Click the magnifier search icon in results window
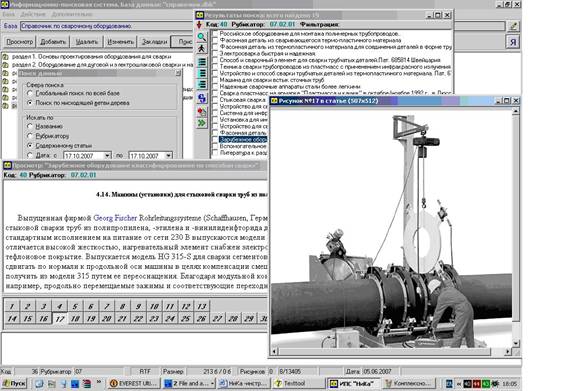Image resolution: width=564 pixels, height=391 pixels. [x=202, y=37]
